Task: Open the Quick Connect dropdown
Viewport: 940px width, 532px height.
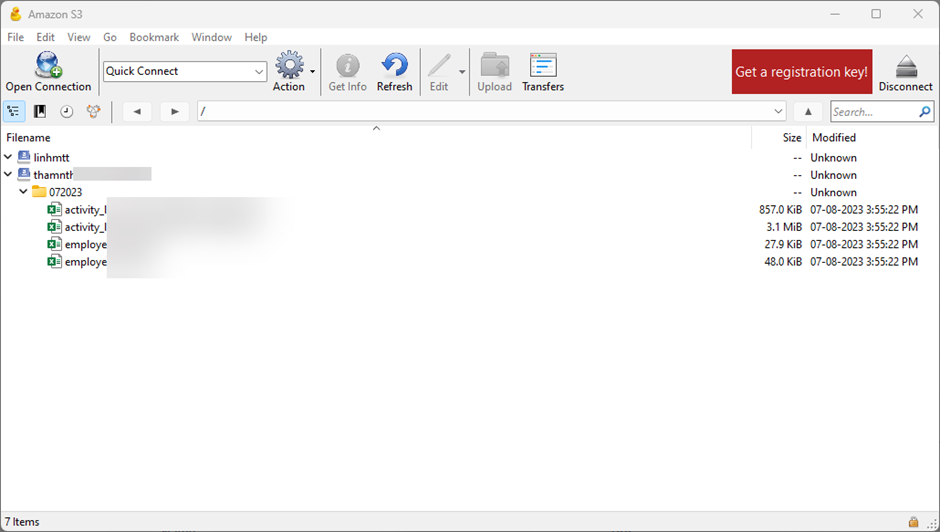Action: coord(259,71)
